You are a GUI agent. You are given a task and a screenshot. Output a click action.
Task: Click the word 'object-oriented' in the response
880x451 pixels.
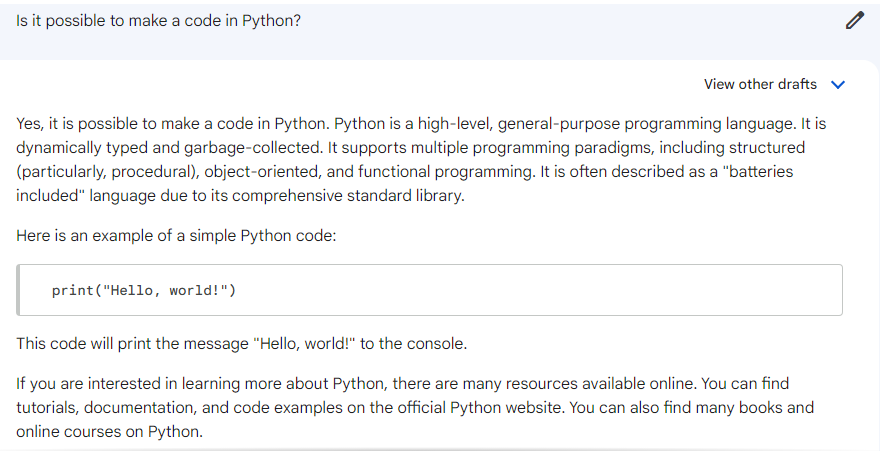tap(262, 172)
